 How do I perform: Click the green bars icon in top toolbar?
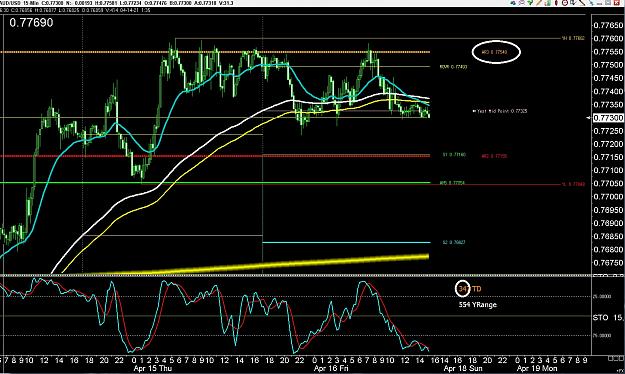click(x=547, y=2)
